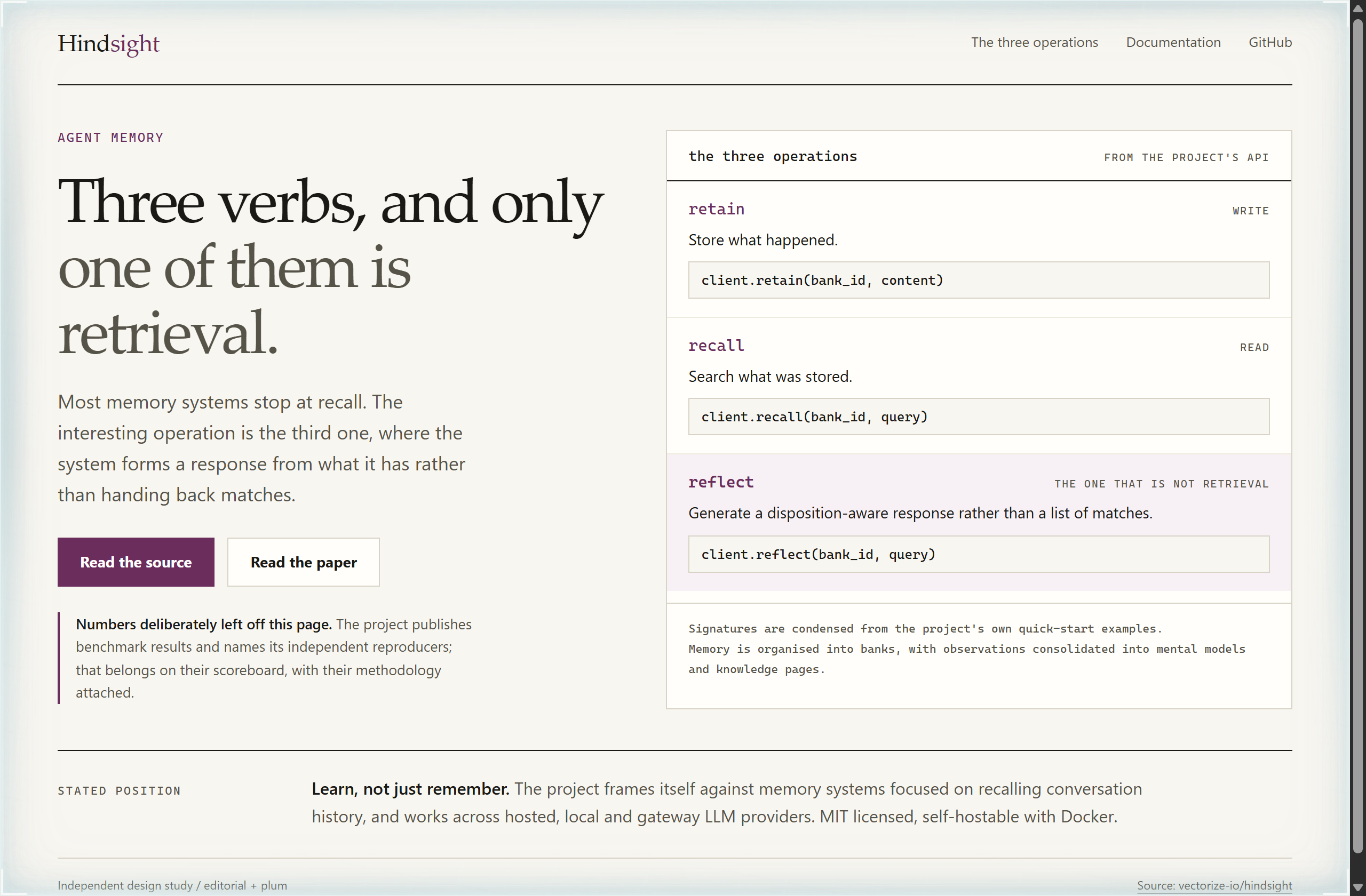Go to Documentation in the header
The height and width of the screenshot is (896, 1366).
[1173, 43]
